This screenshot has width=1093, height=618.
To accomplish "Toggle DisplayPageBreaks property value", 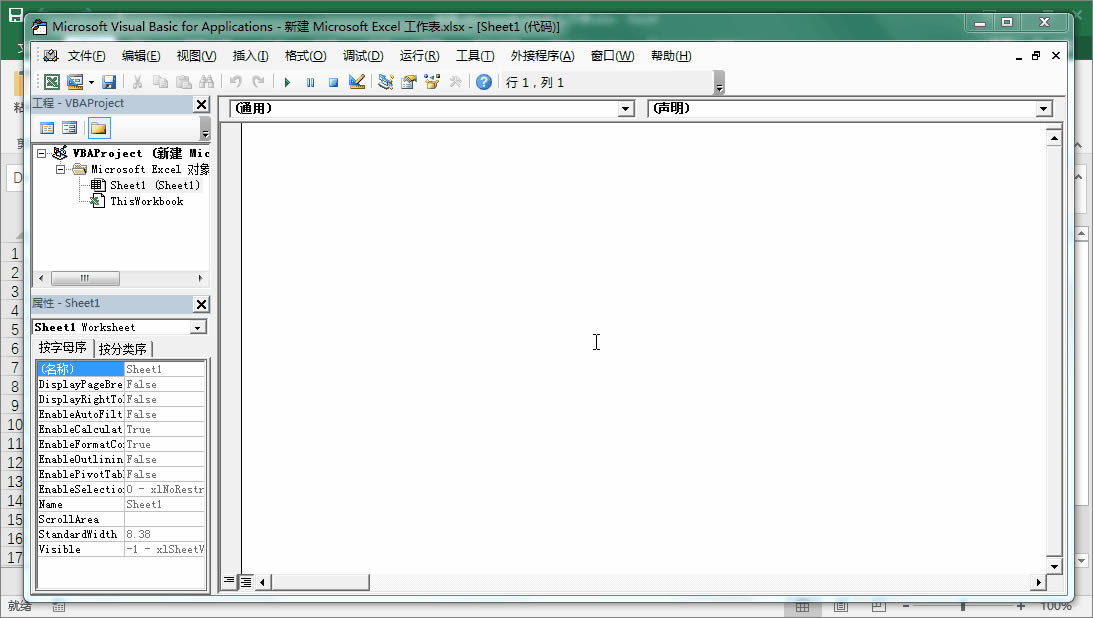I will (x=164, y=383).
